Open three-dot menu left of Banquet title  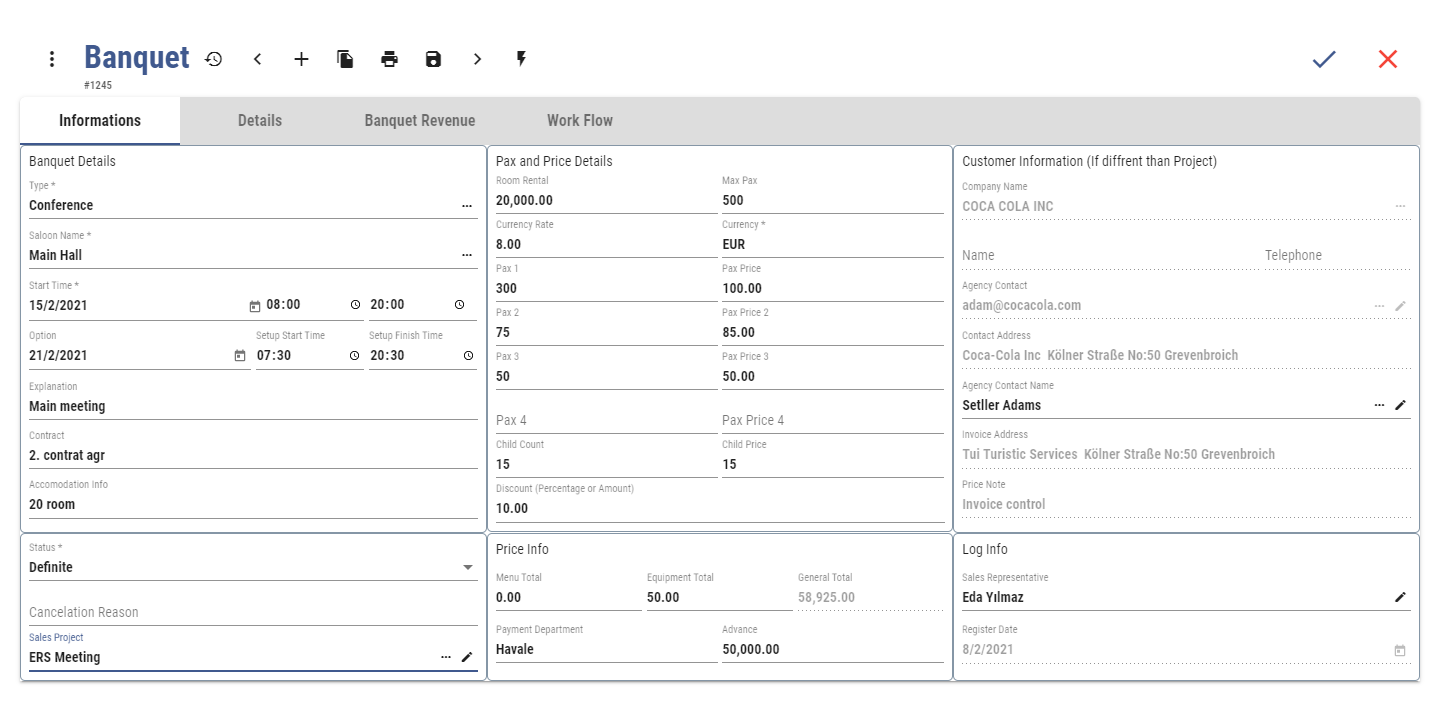52,59
